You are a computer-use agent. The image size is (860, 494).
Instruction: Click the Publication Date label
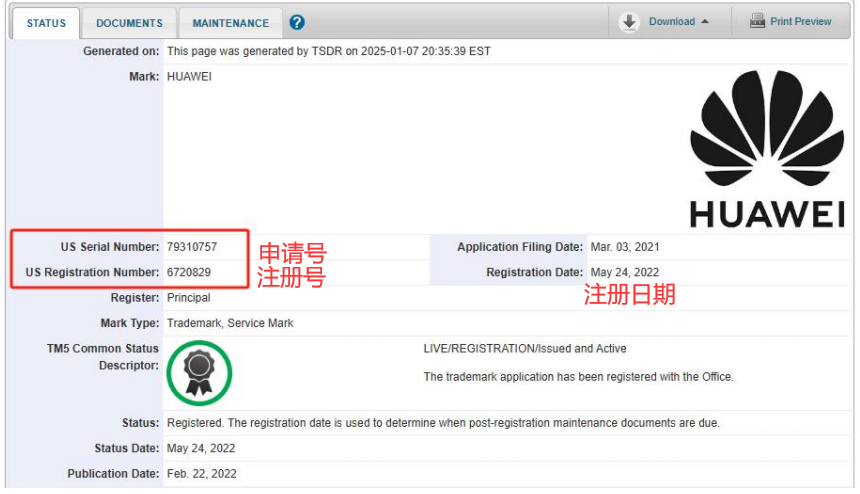[x=113, y=473]
